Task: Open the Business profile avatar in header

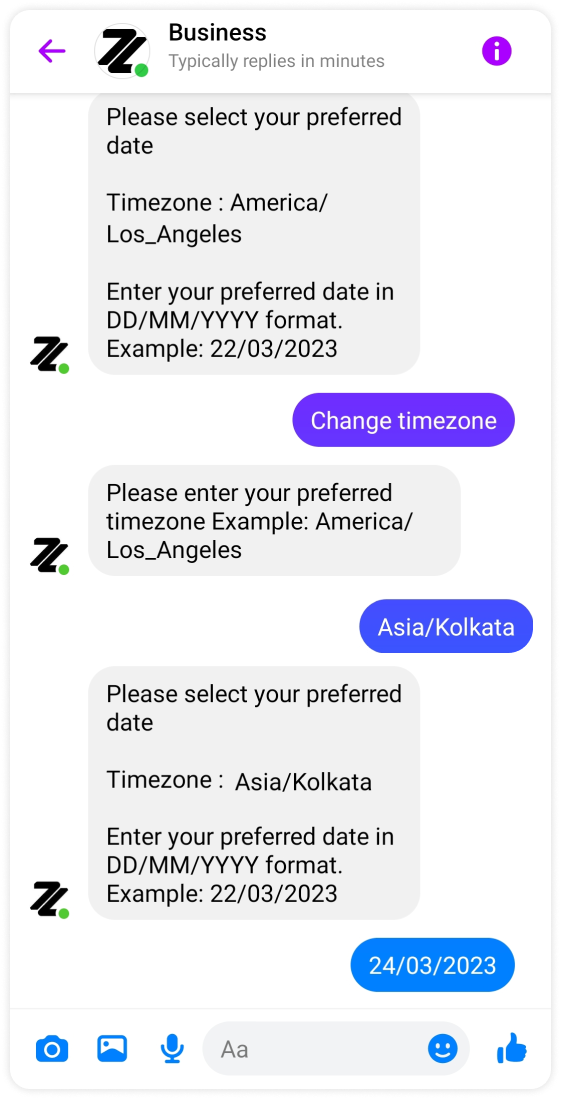Action: tap(122, 51)
